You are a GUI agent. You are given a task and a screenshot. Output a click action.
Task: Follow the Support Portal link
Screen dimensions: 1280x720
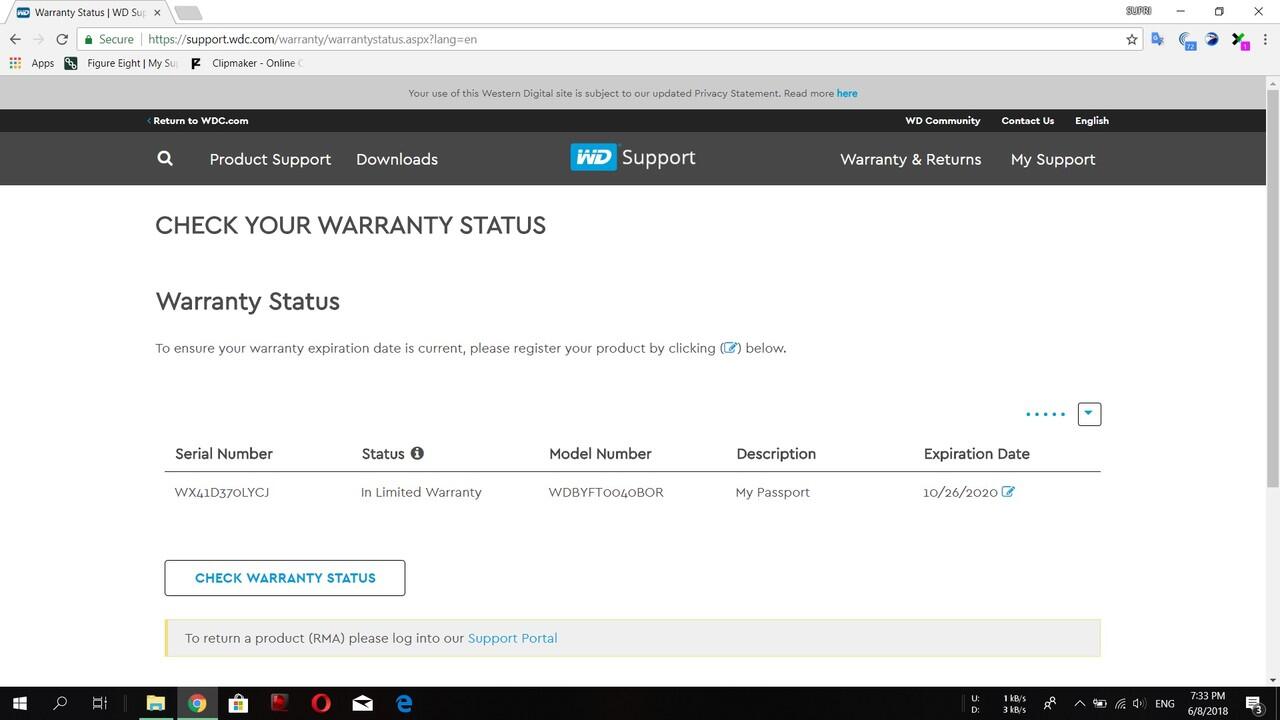[512, 638]
